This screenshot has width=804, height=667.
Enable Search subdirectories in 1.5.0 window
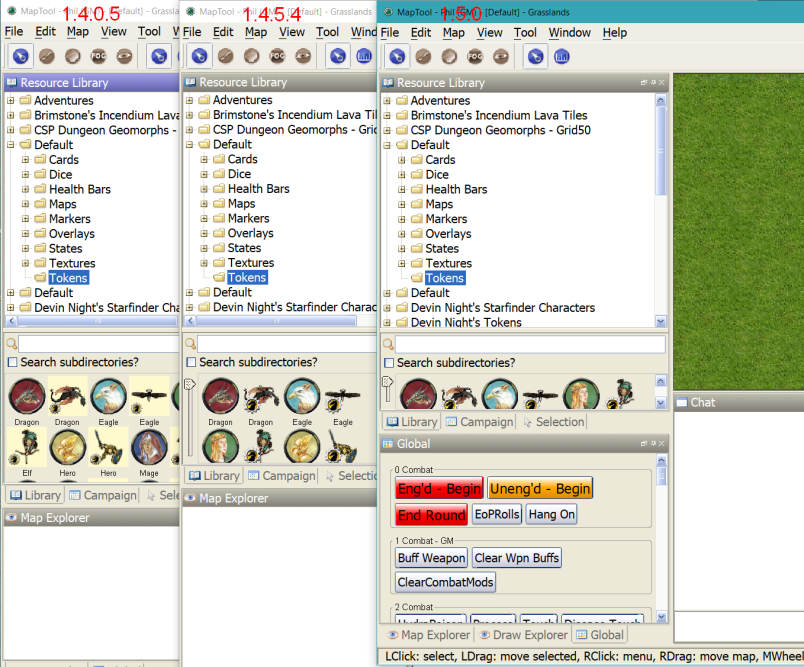point(389,363)
